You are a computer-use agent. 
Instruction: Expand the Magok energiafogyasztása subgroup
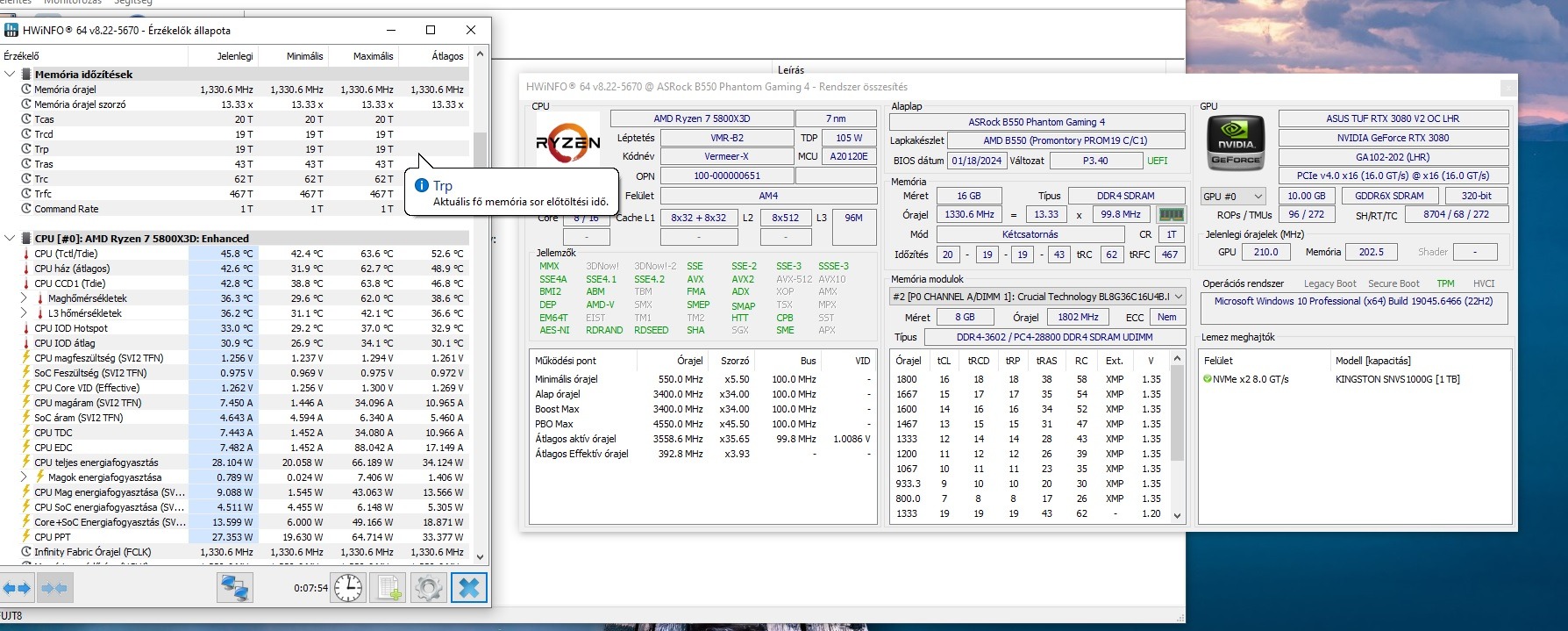point(24,477)
